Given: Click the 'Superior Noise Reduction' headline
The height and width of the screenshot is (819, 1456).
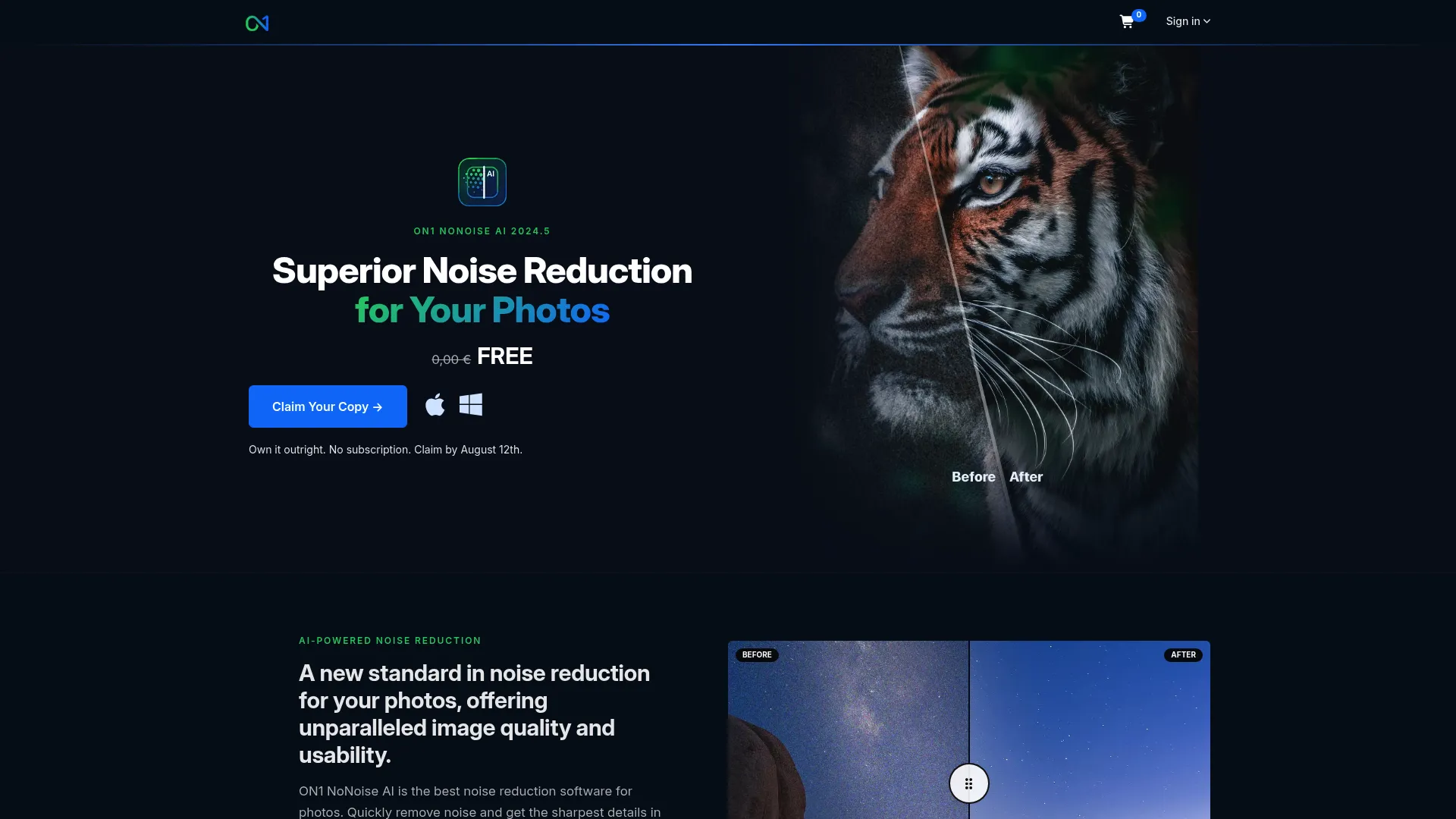Looking at the screenshot, I should pyautogui.click(x=482, y=271).
